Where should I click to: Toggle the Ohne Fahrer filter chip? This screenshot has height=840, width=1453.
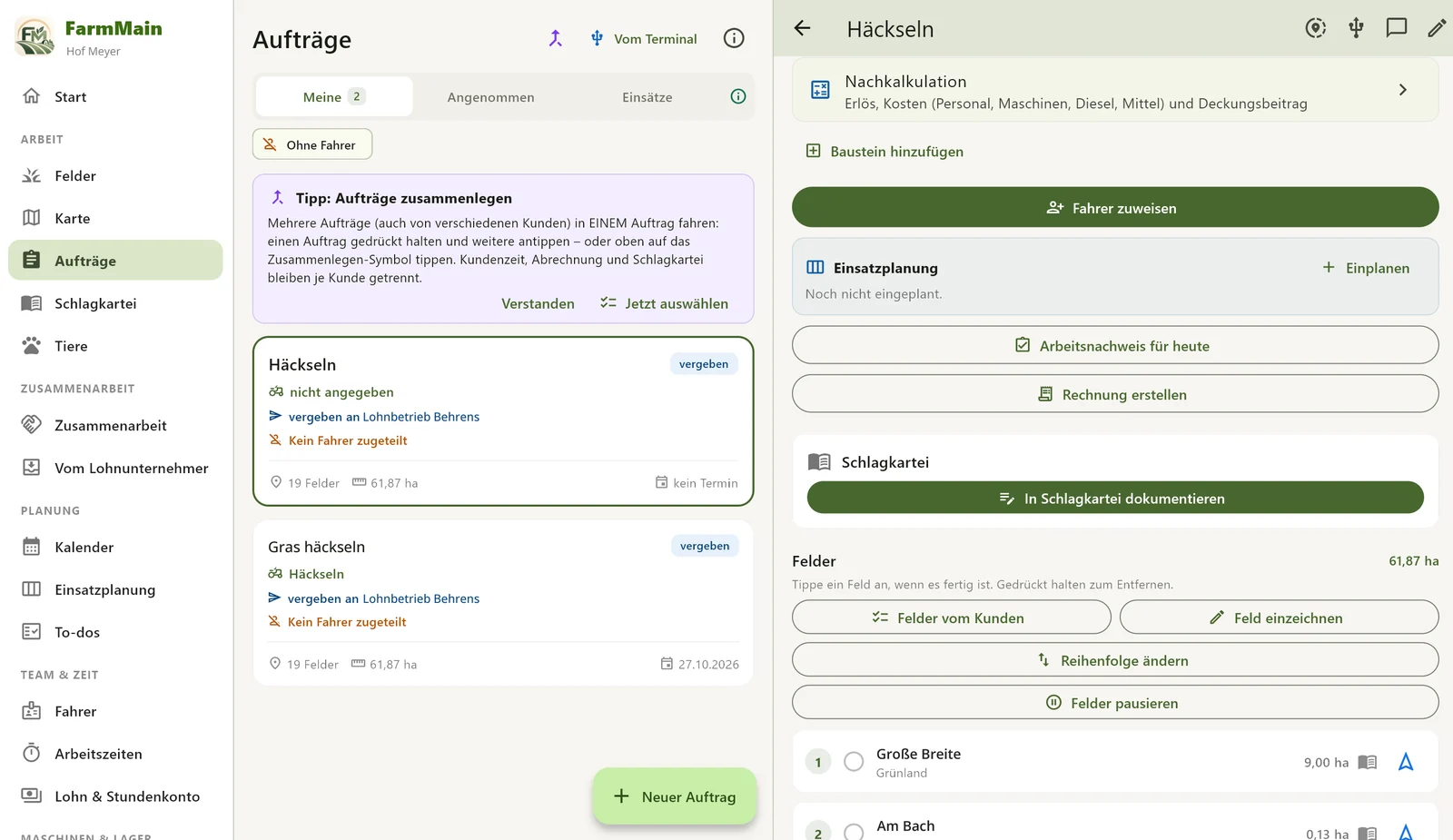(312, 144)
